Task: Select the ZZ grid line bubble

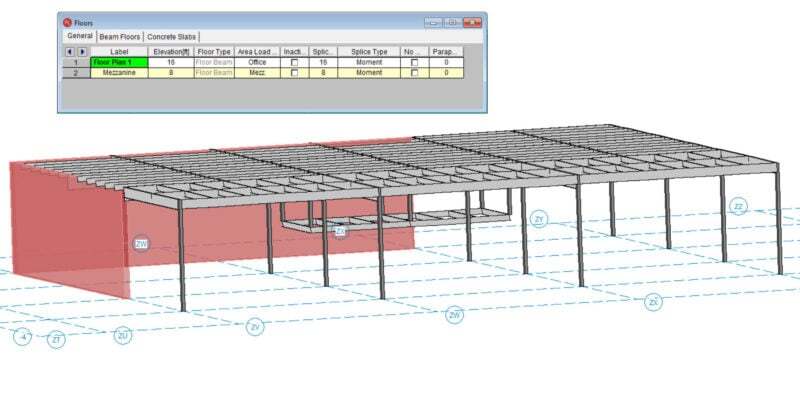Action: pos(740,207)
